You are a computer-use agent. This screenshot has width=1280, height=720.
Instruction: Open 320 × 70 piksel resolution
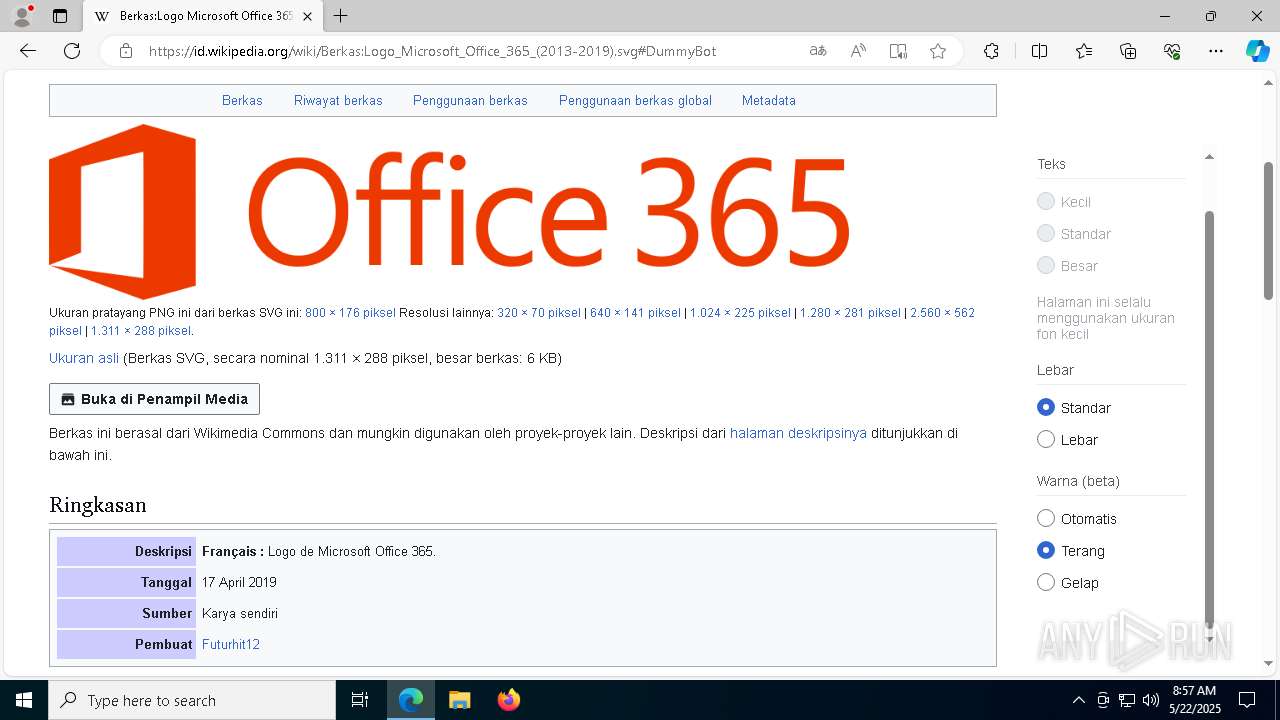539,313
